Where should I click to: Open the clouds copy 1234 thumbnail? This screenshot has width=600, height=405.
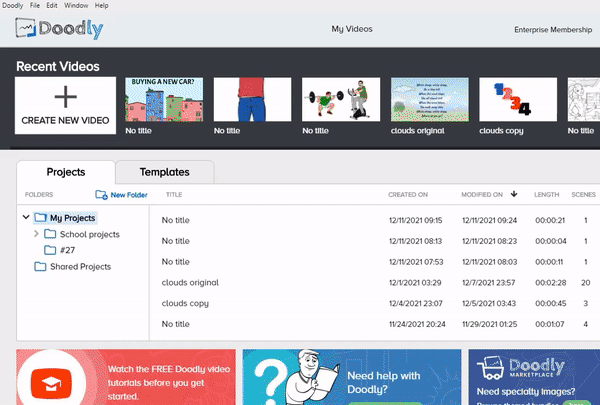pos(518,100)
